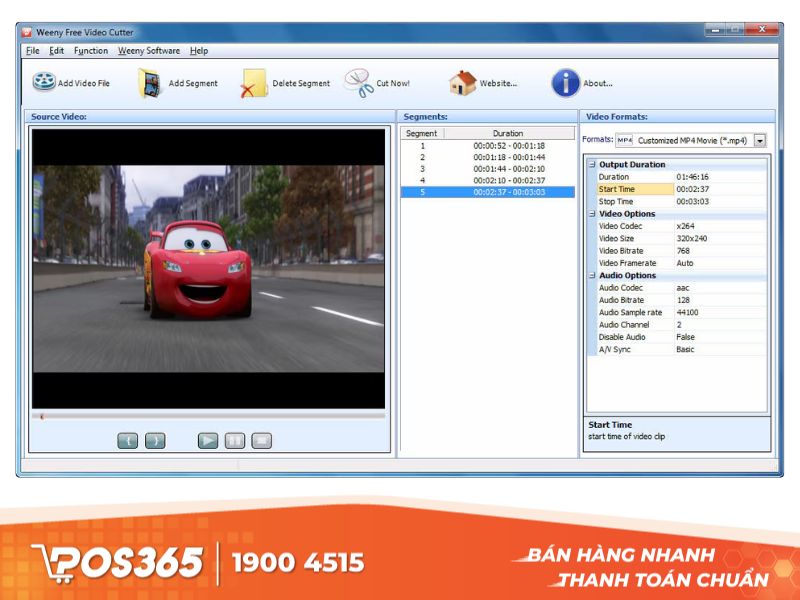
Task: Click the Weeny Free Video Cutter title bar icon
Action: click(27, 32)
